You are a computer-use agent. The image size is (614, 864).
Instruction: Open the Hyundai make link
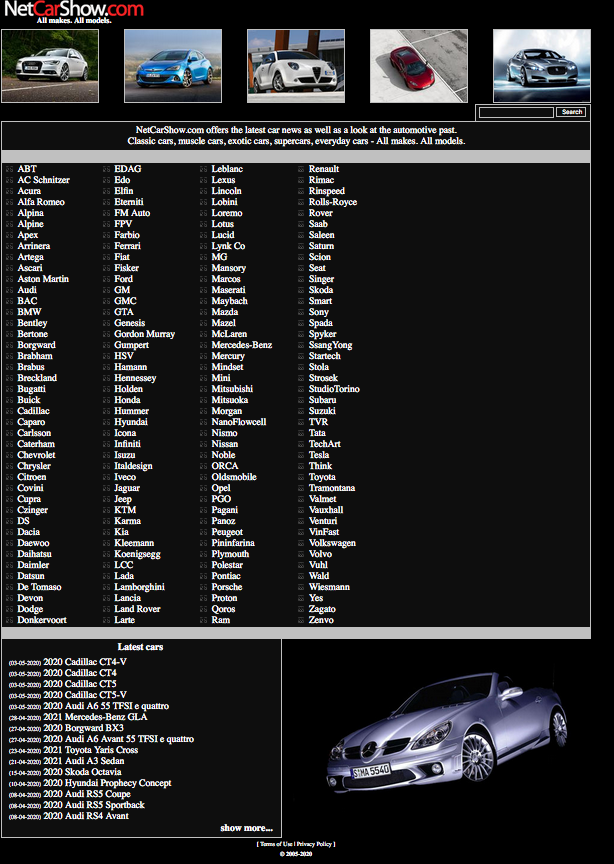(131, 422)
